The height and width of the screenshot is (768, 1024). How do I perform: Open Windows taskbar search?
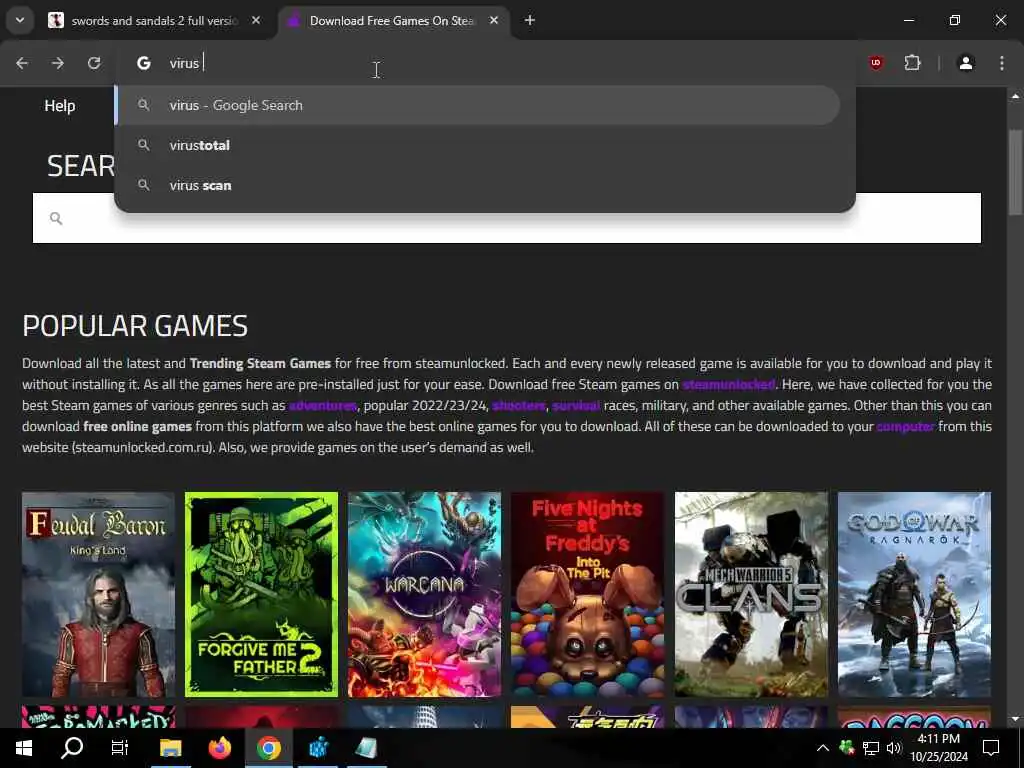coord(72,748)
